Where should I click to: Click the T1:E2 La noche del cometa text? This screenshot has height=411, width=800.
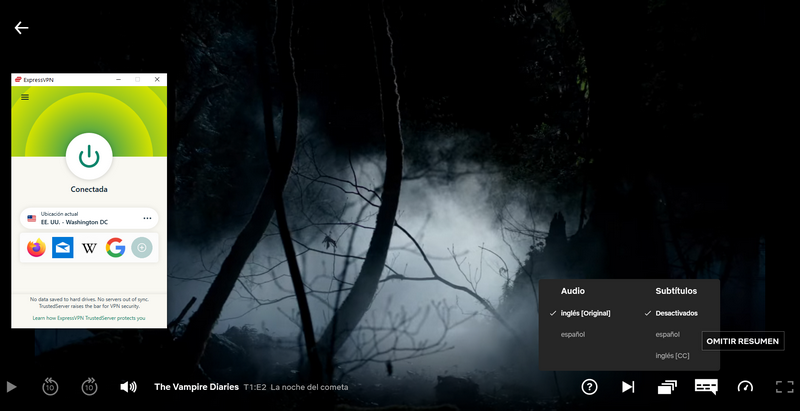click(x=296, y=387)
